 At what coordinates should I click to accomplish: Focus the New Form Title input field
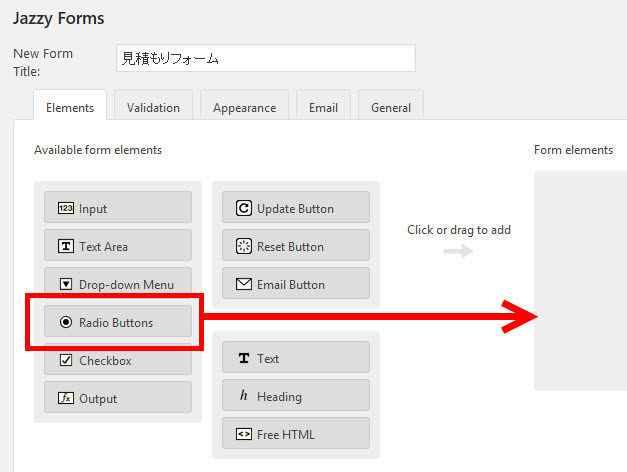click(266, 58)
